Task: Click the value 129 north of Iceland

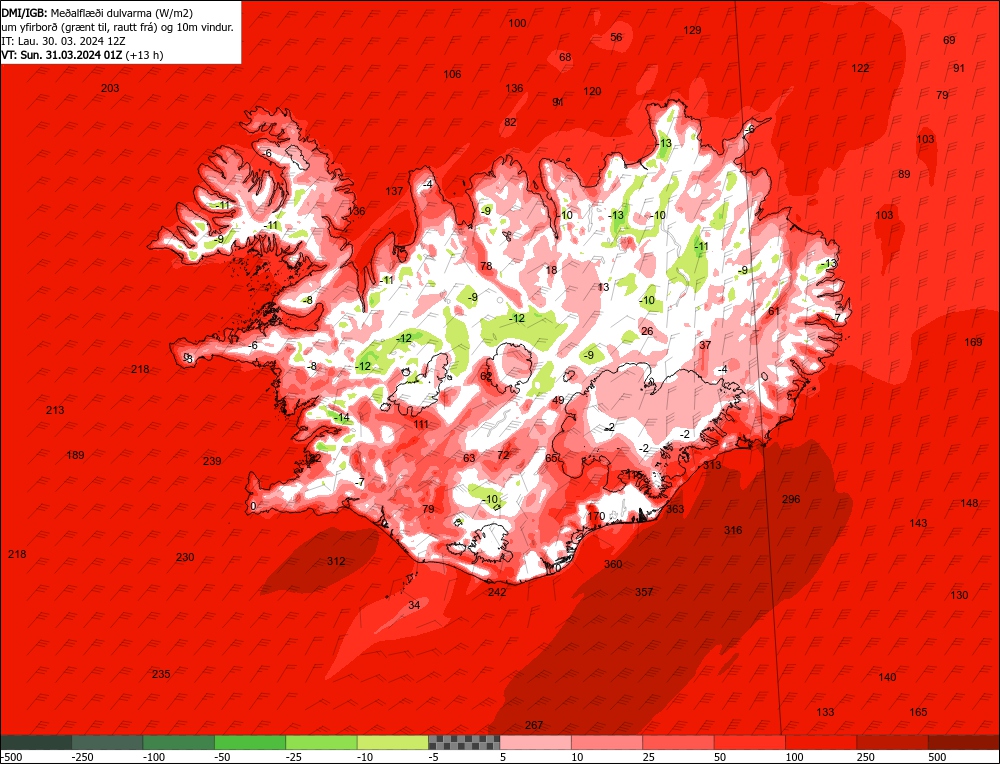Action: (692, 30)
